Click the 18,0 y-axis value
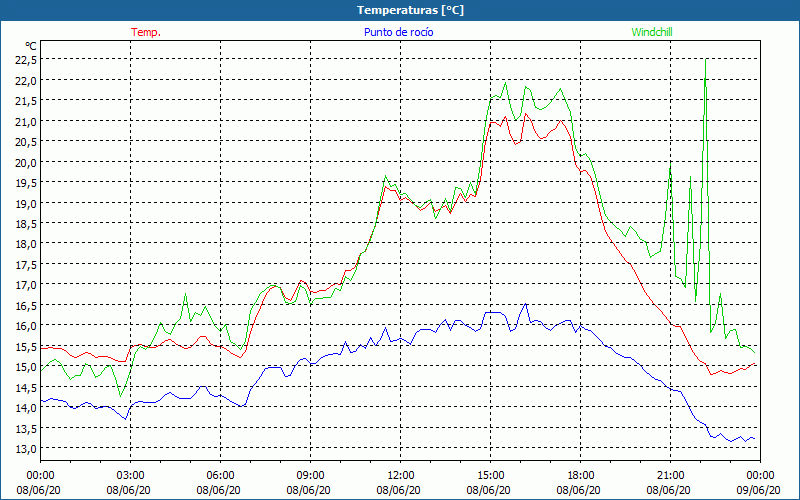800x500 pixels. click(x=26, y=243)
